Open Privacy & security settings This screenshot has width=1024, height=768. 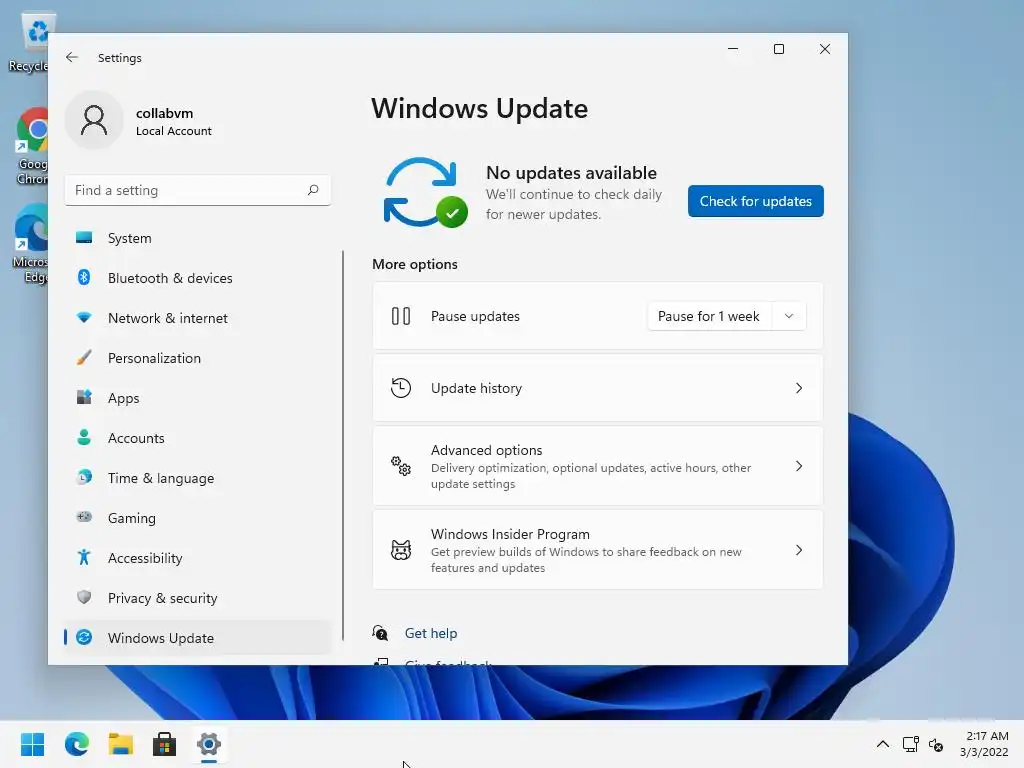pyautogui.click(x=197, y=598)
